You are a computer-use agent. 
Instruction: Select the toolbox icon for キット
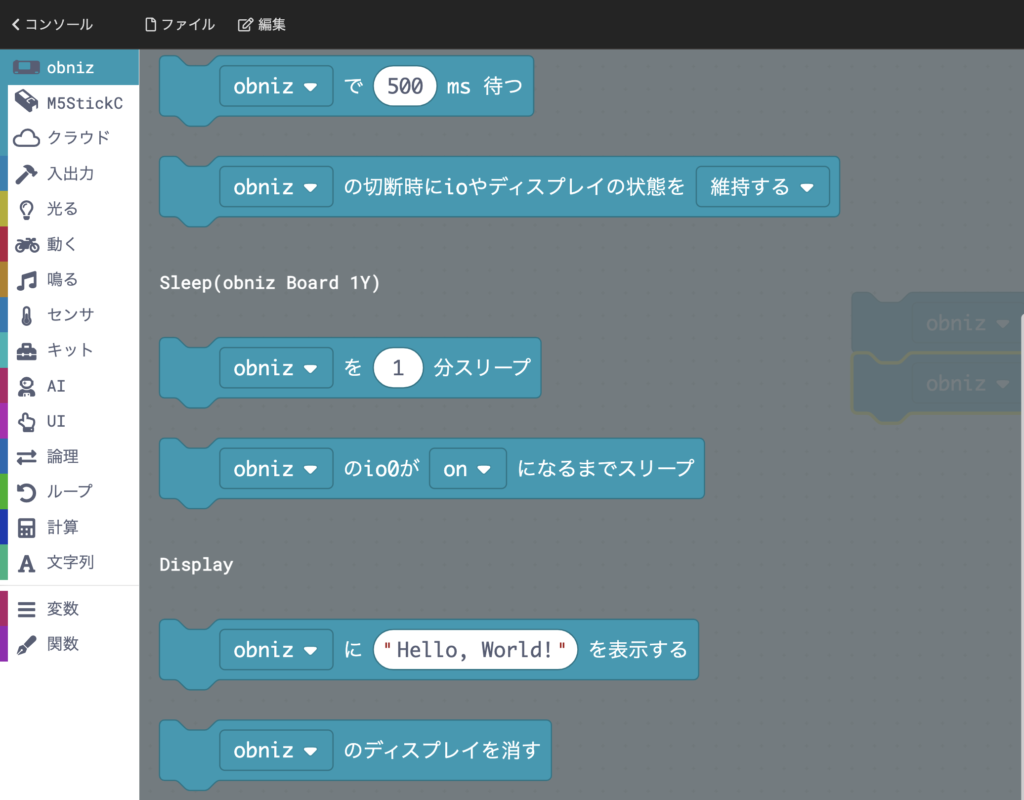26,351
